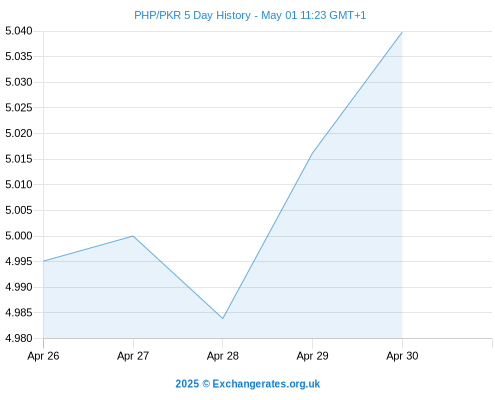
Task: Select the Apr 28 axis label
Action: [223, 356]
